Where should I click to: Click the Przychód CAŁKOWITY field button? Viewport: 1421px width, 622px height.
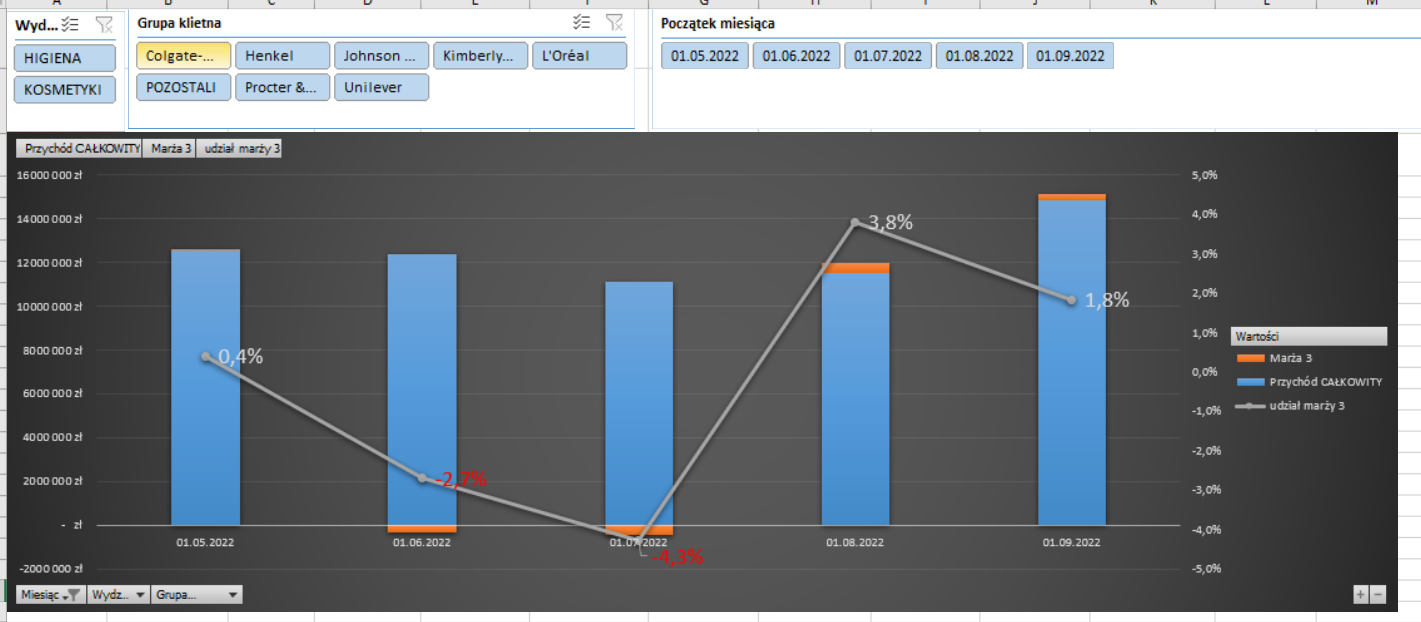tap(79, 149)
